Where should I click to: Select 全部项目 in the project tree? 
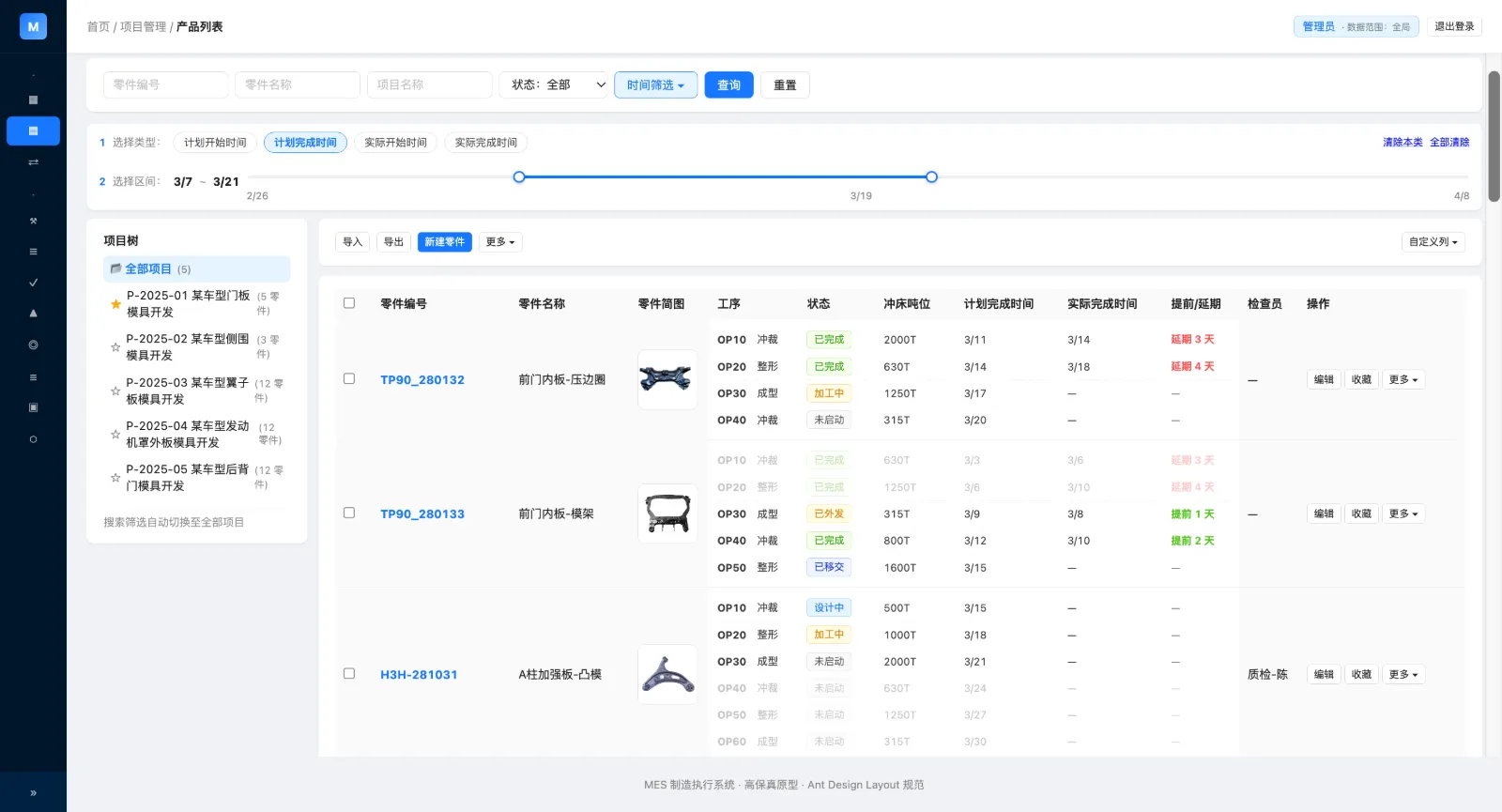click(x=196, y=268)
